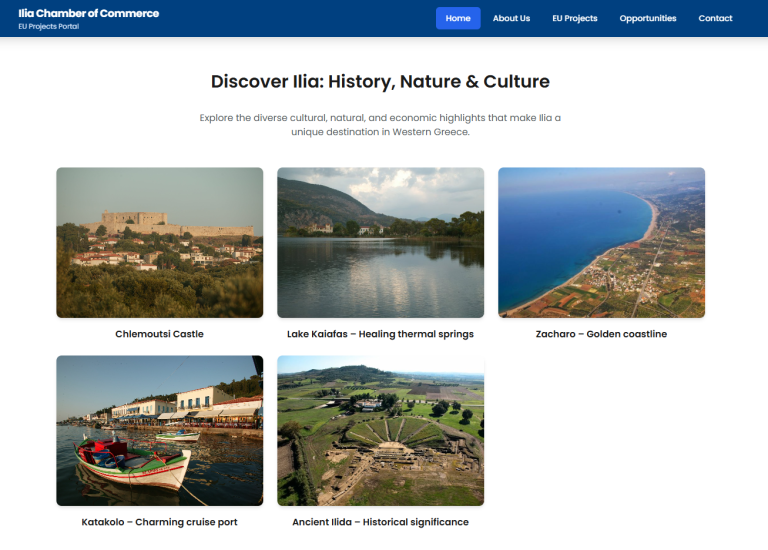Open the Chlemoutsi Castle photo

point(160,243)
